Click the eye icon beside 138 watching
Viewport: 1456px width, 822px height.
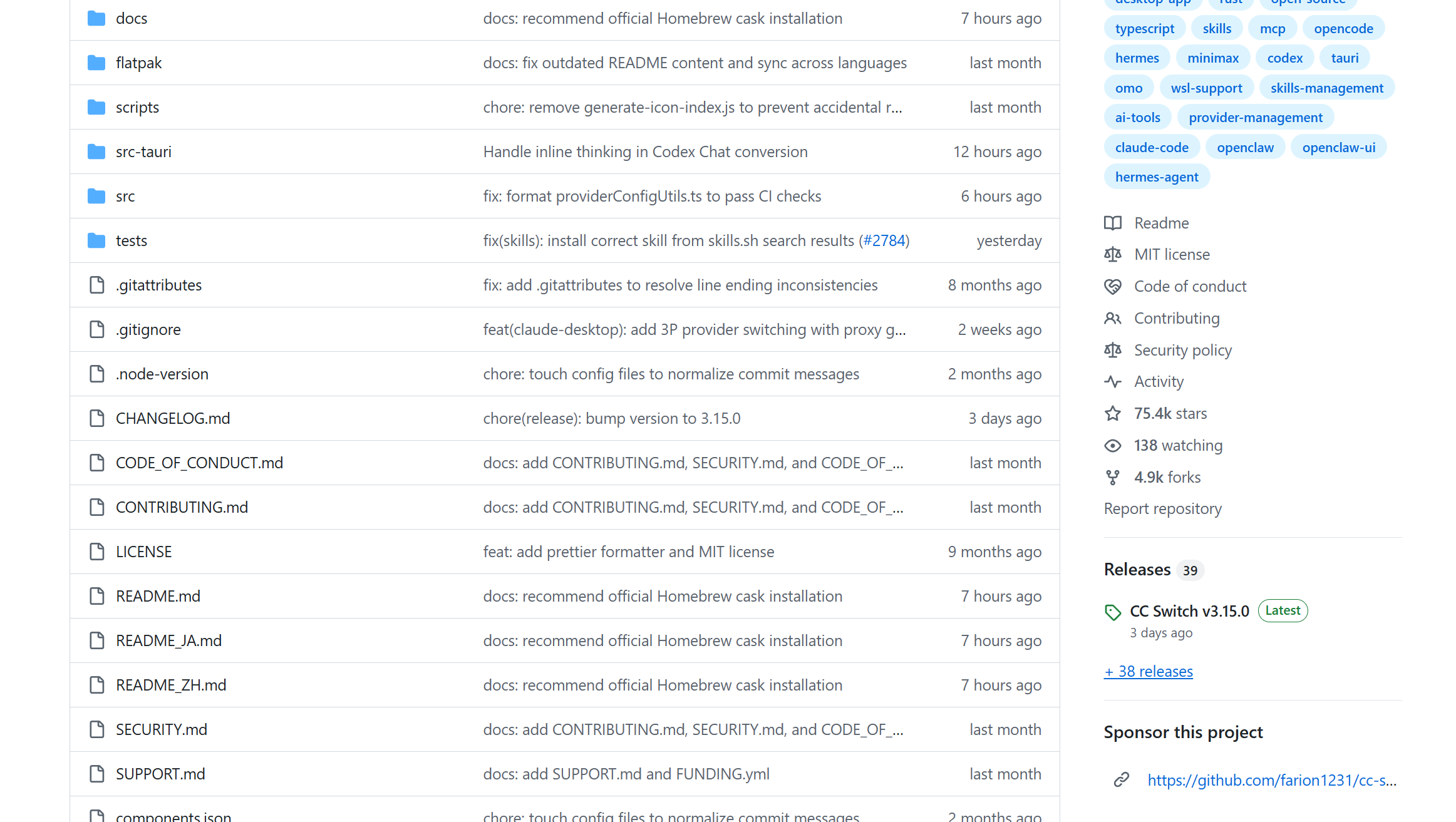(x=1113, y=445)
